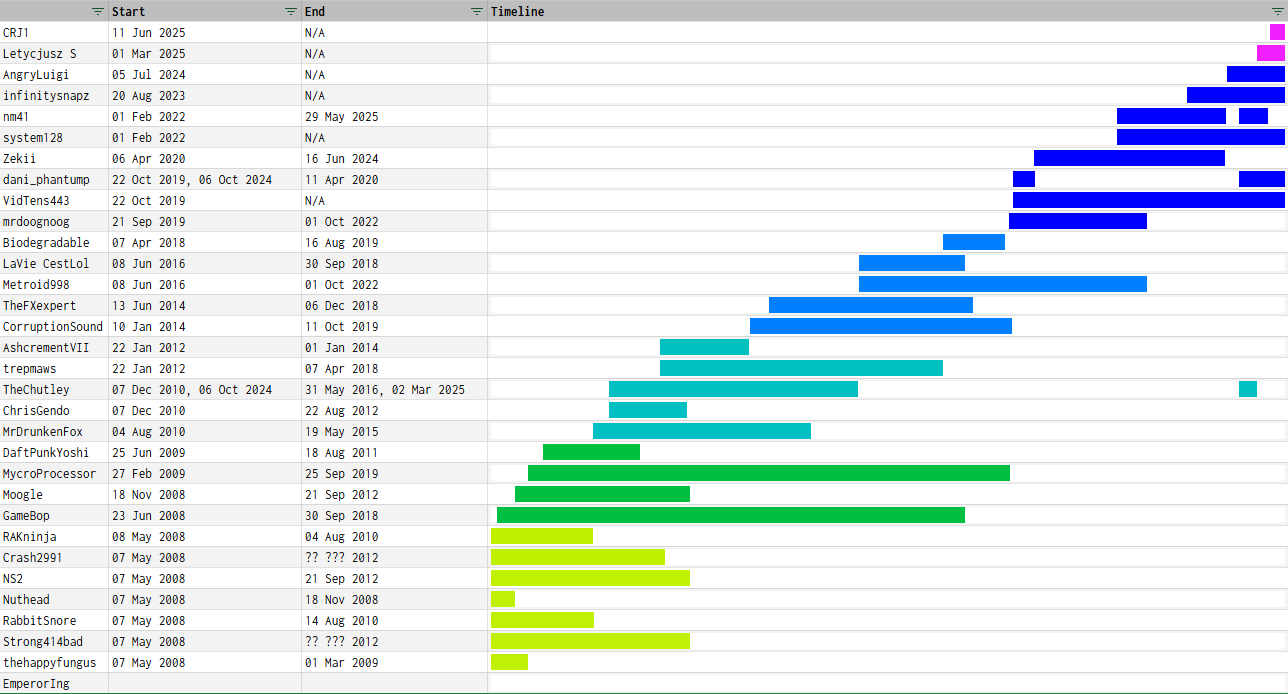This screenshot has width=1288, height=694.
Task: Select the EmperorIng row name
Action: (37, 684)
